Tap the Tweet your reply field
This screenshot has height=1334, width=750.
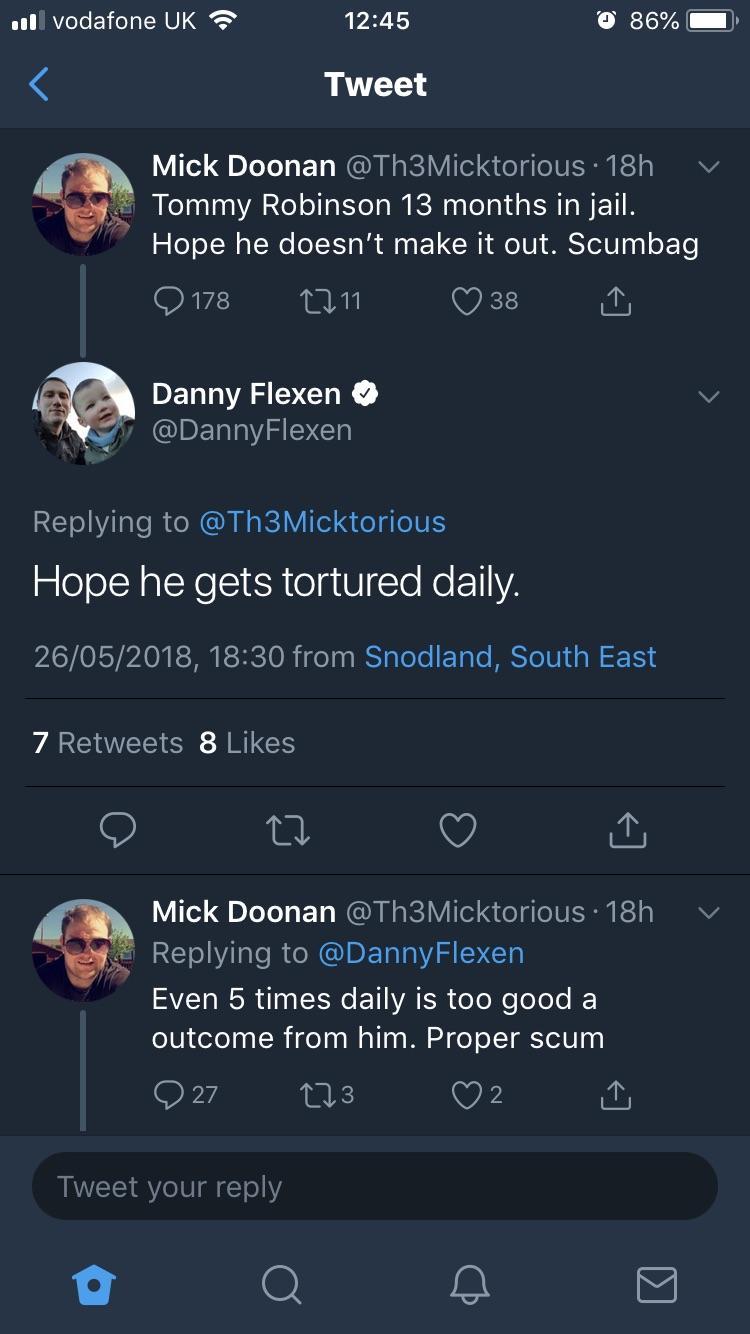tap(375, 1187)
